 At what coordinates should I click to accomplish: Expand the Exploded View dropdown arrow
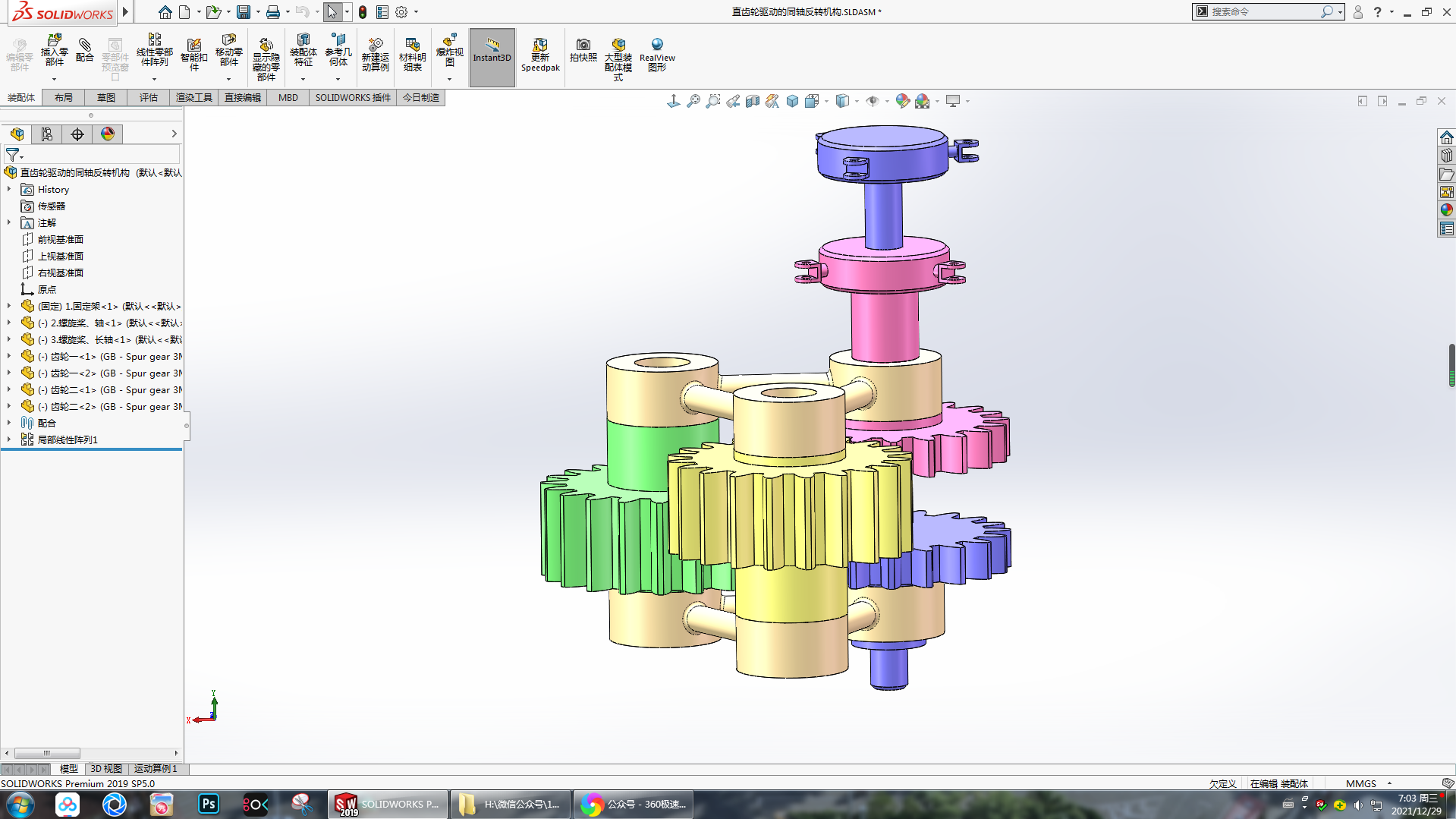(x=449, y=79)
